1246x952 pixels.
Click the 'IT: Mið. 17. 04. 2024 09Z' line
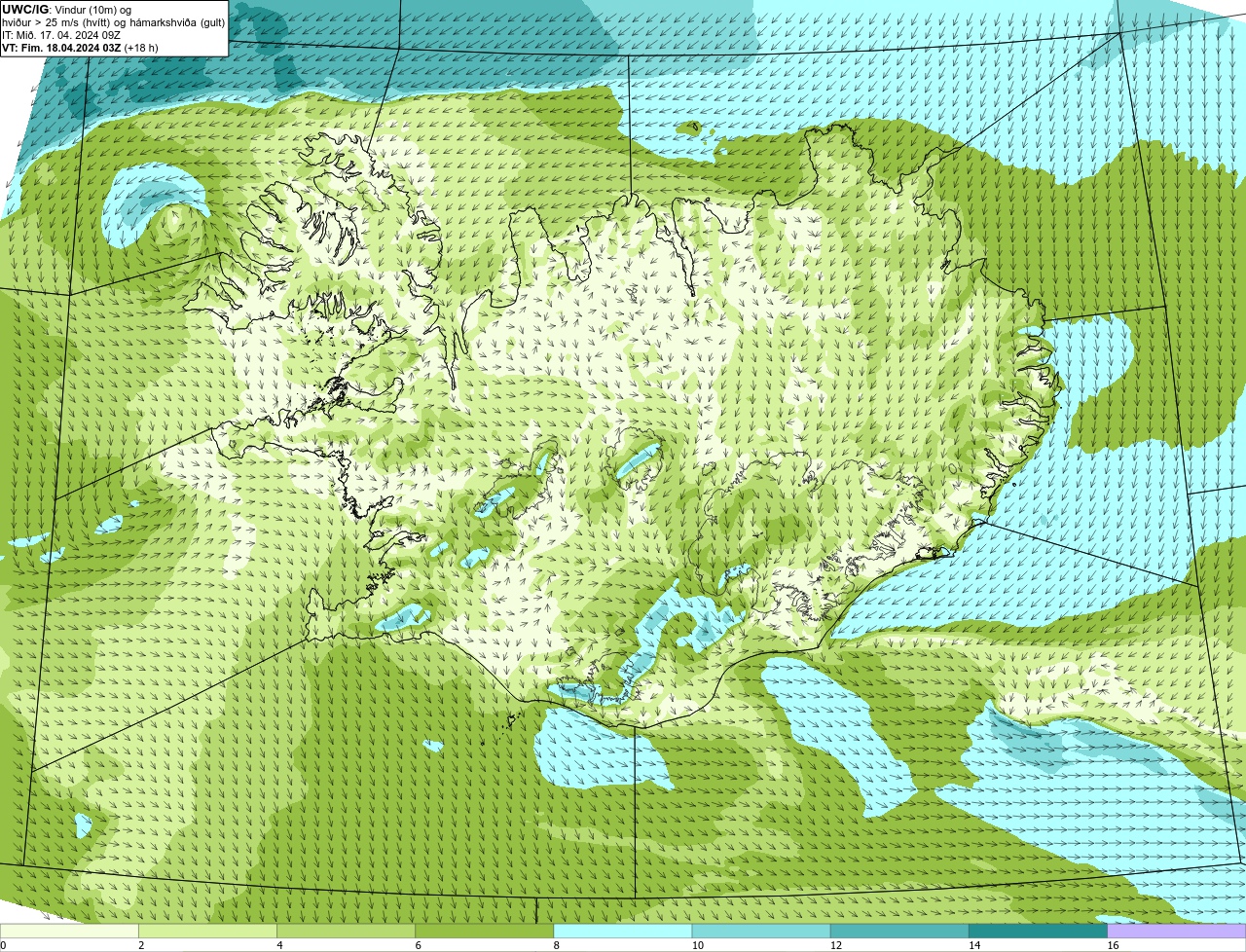tap(61, 35)
